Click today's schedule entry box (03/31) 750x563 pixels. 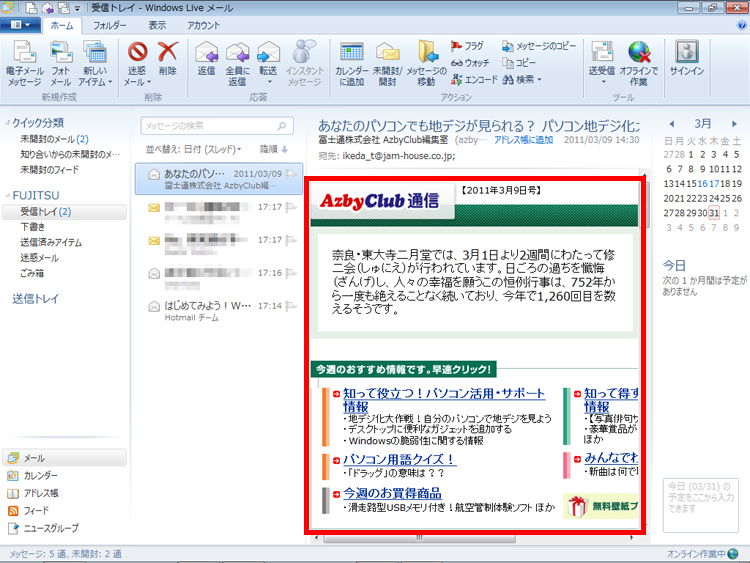(701, 505)
